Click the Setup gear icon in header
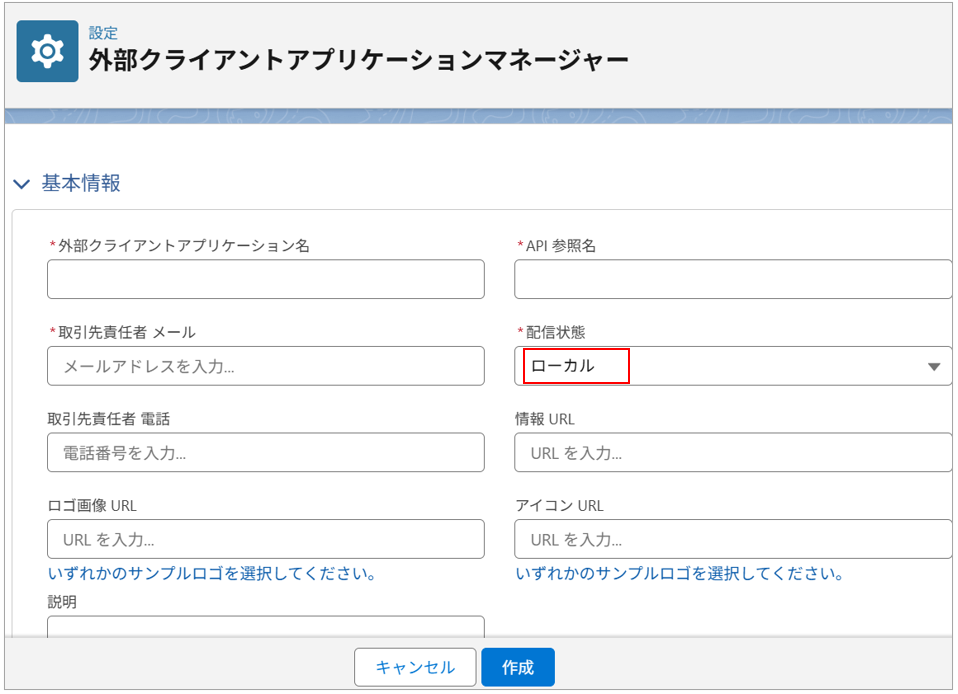Image resolution: width=958 pixels, height=694 pixels. coord(47,51)
